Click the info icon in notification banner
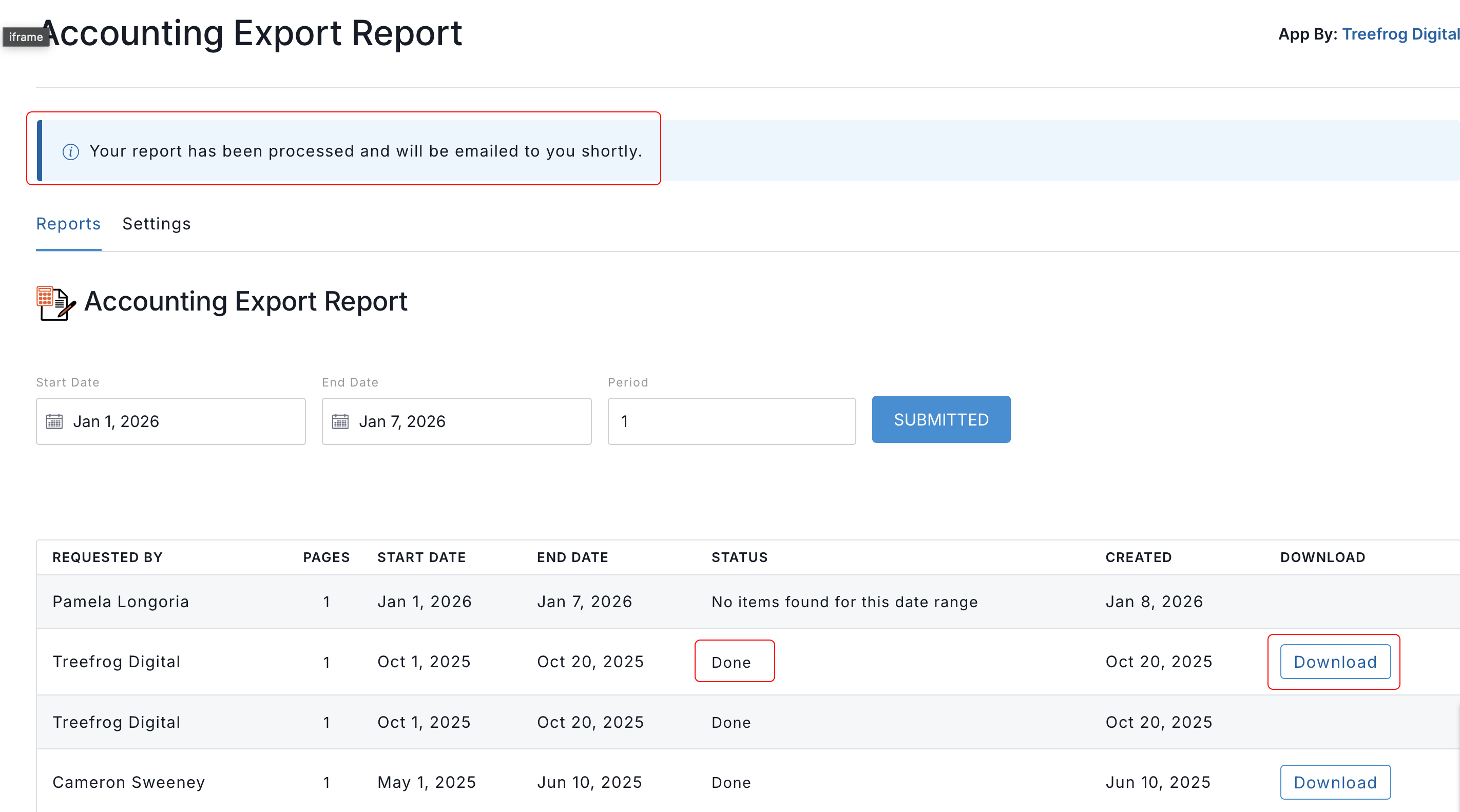 coord(70,152)
